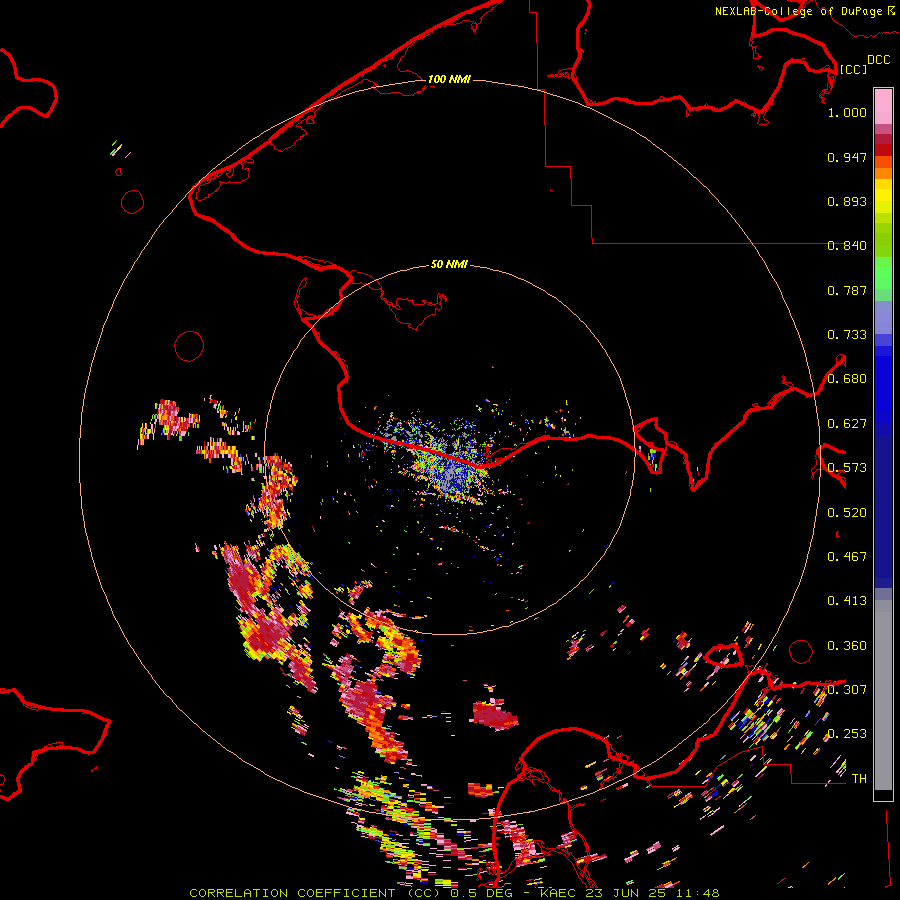Click the 0.680 scale value
900x900 pixels.
click(x=847, y=379)
